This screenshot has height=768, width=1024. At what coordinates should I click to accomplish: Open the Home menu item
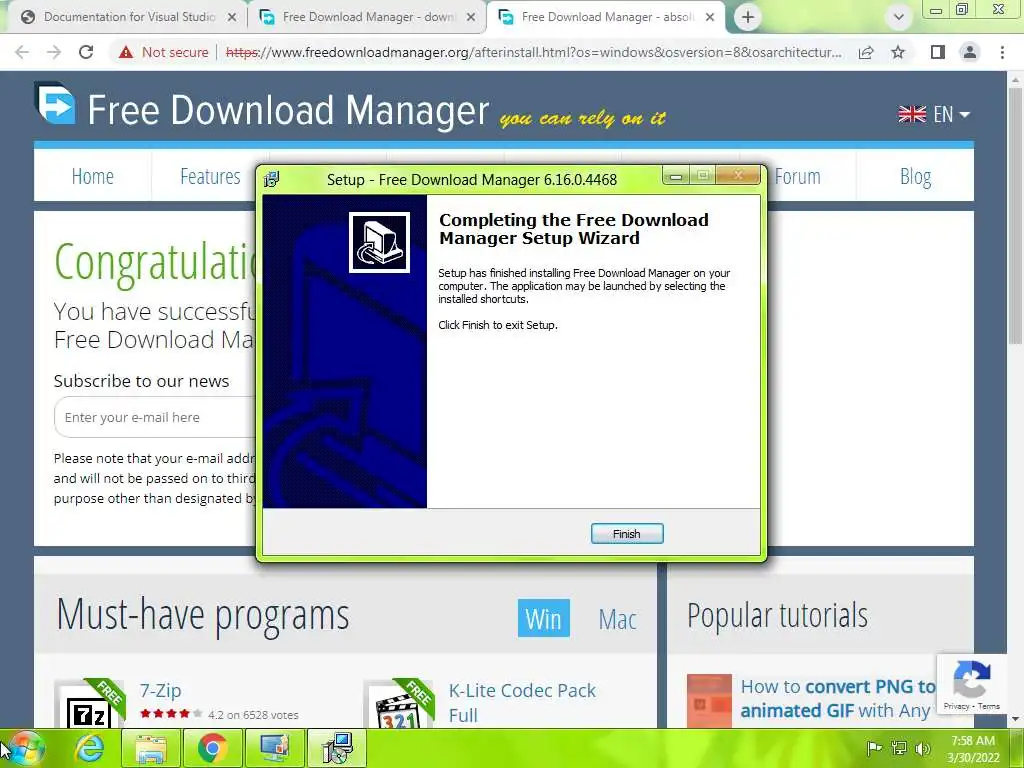tap(93, 176)
